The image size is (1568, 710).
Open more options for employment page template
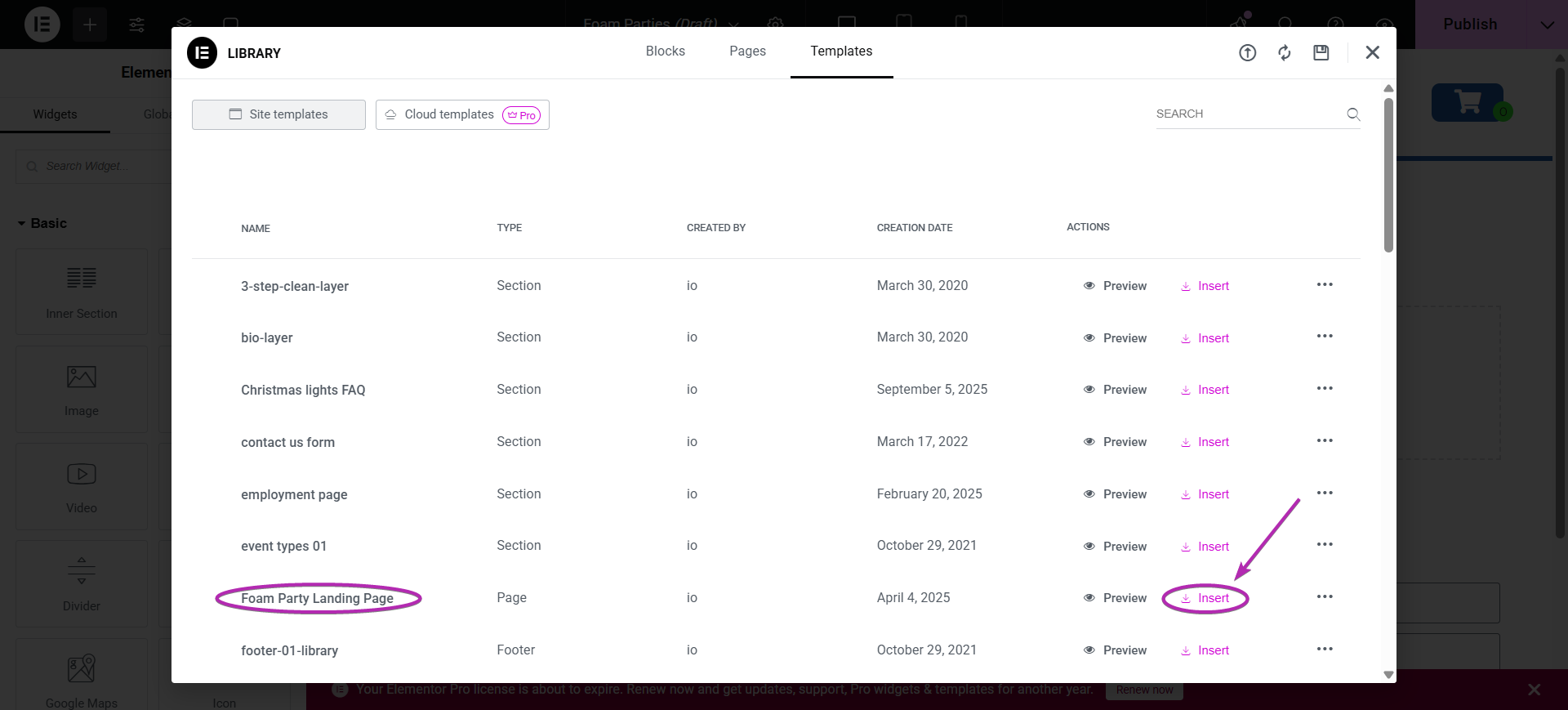[x=1324, y=493]
